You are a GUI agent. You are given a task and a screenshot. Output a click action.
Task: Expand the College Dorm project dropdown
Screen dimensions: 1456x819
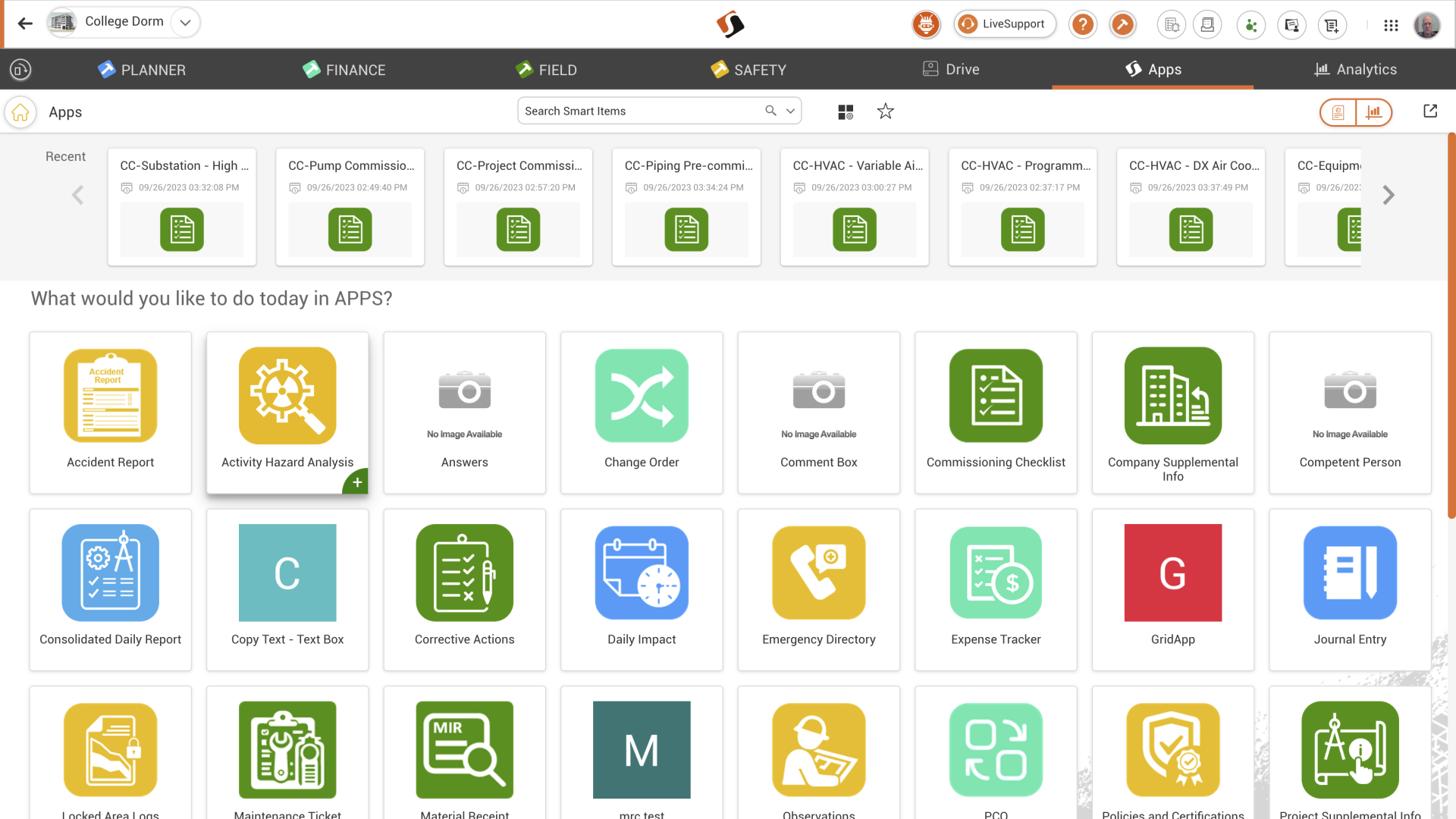coord(185,22)
